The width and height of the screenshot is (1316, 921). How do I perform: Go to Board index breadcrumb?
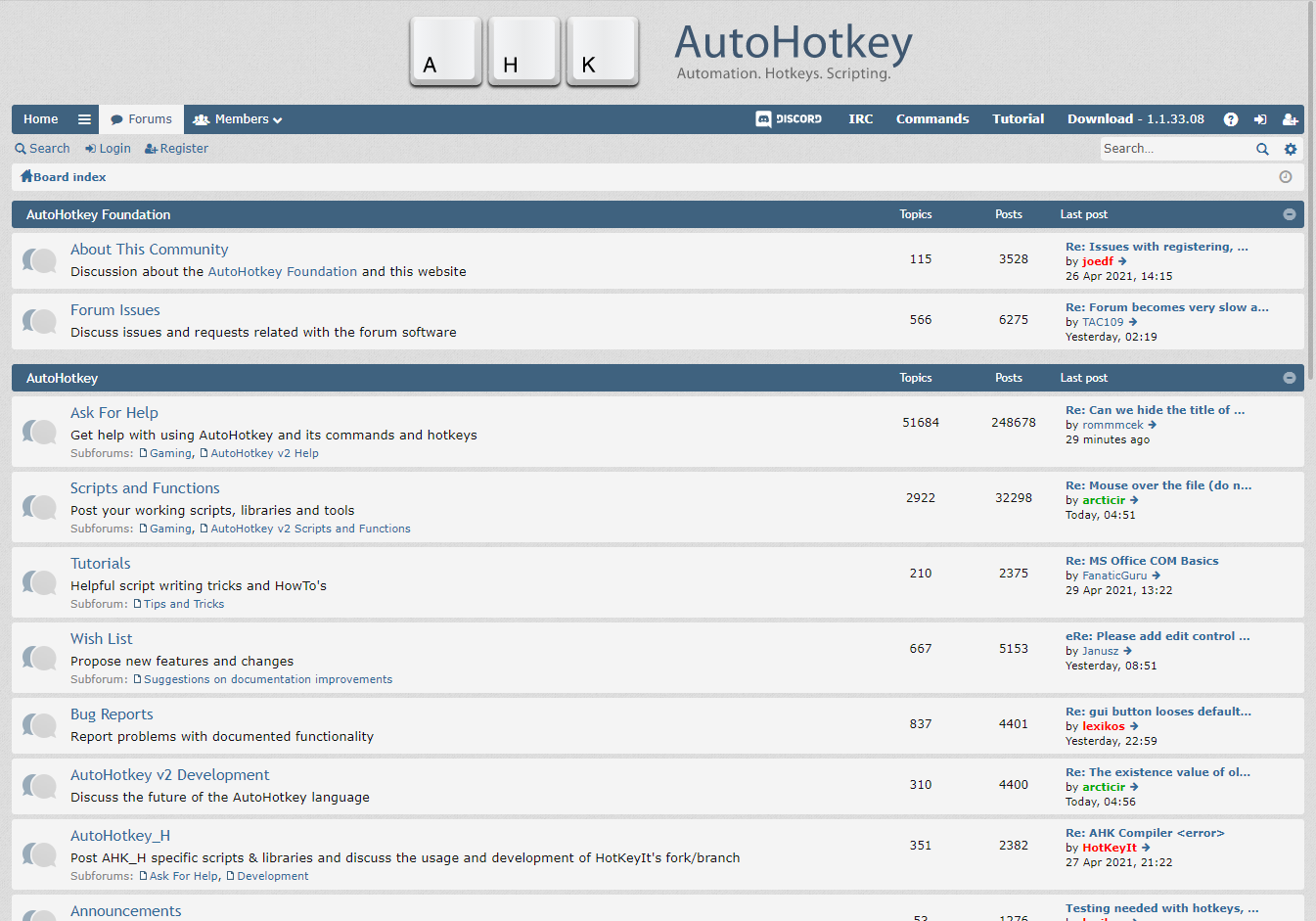tap(64, 177)
